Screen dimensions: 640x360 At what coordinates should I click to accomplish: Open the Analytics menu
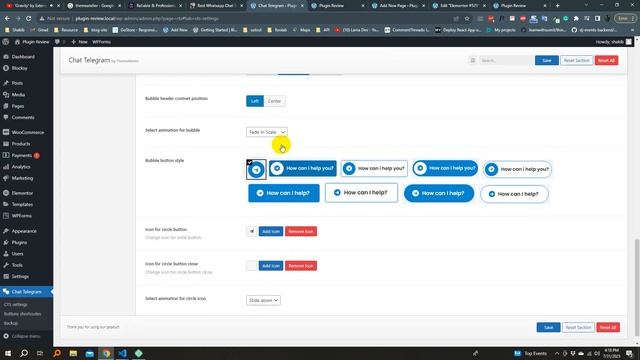[x=21, y=167]
